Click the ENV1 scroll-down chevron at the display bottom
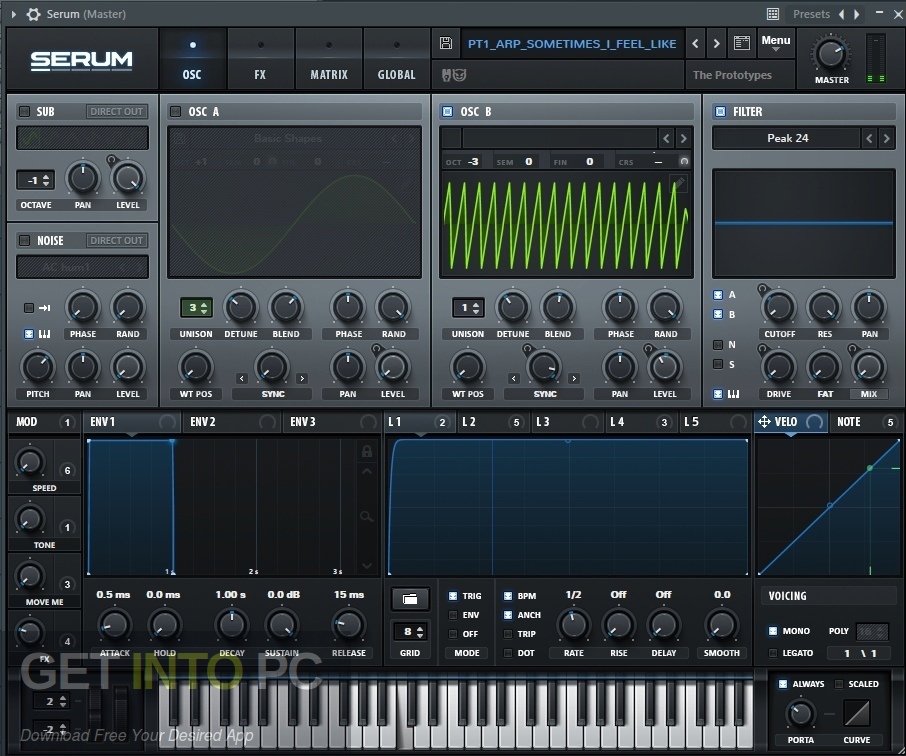This screenshot has height=756, width=906. (x=366, y=565)
